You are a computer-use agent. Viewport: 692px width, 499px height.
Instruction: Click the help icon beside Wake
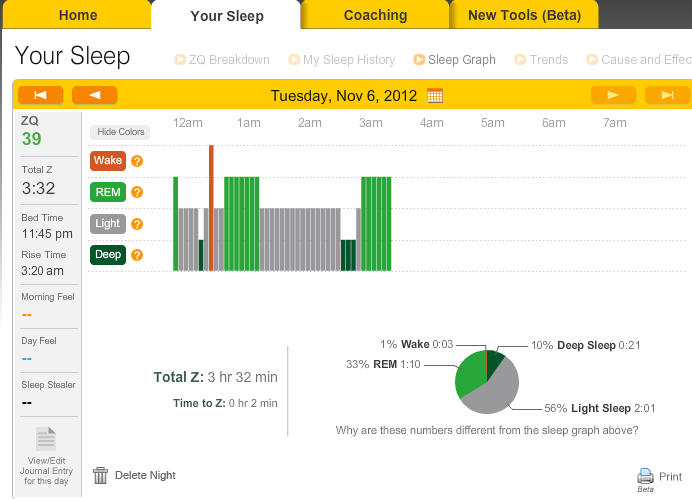(x=137, y=161)
